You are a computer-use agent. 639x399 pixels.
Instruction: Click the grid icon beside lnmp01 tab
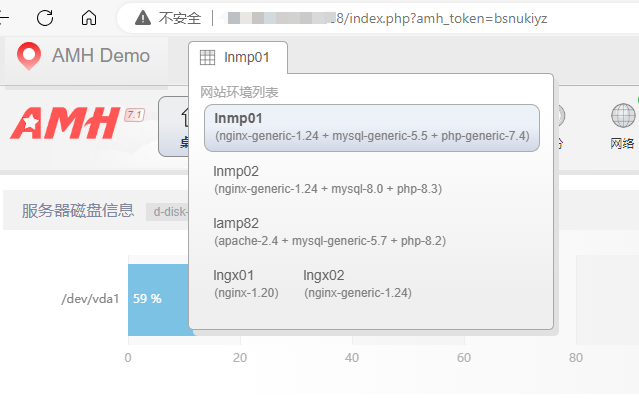coord(207,57)
